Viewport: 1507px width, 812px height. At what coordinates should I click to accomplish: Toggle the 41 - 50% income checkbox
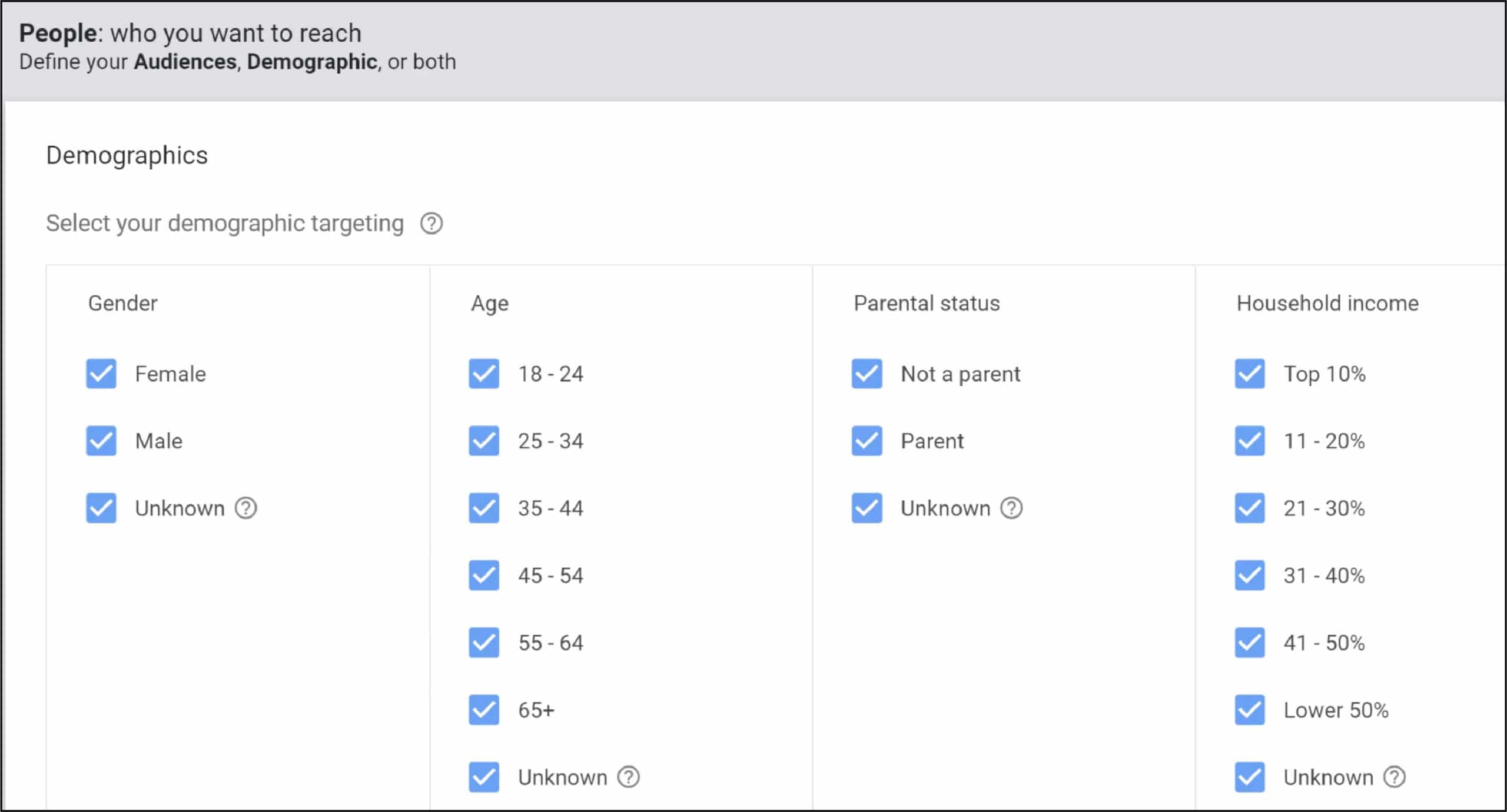tap(1250, 643)
